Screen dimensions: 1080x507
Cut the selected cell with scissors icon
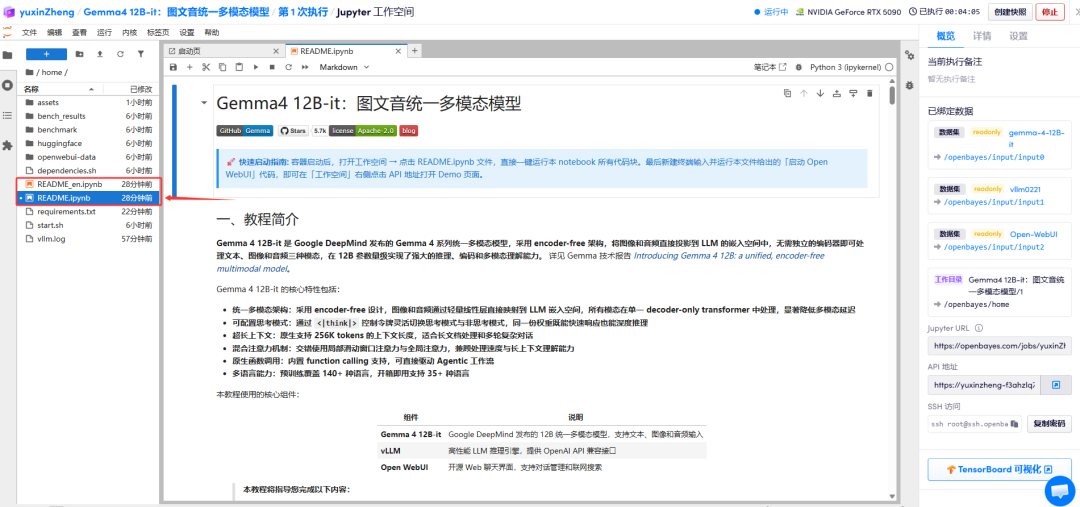[x=206, y=67]
